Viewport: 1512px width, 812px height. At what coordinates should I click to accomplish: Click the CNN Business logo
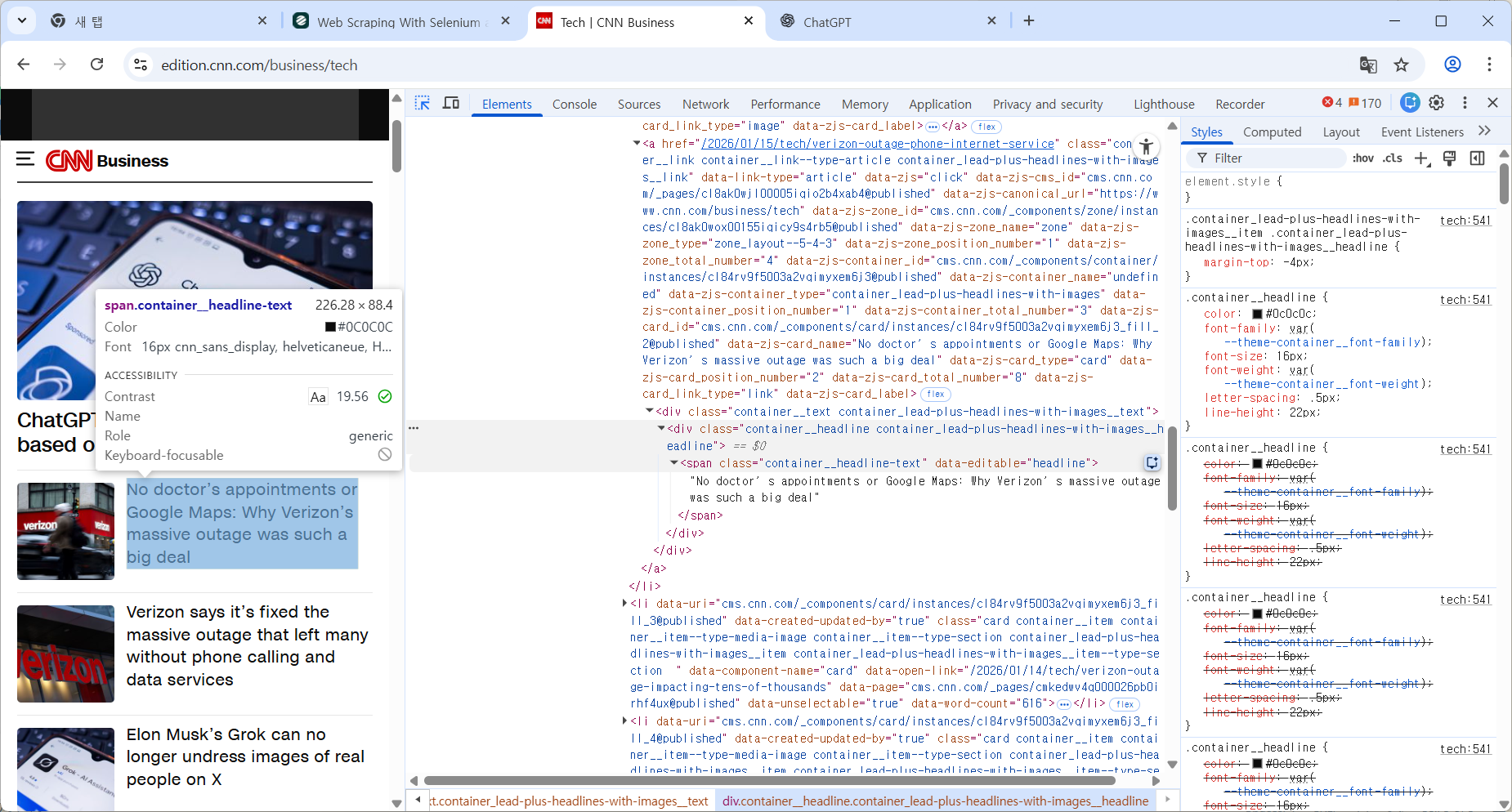pos(107,160)
